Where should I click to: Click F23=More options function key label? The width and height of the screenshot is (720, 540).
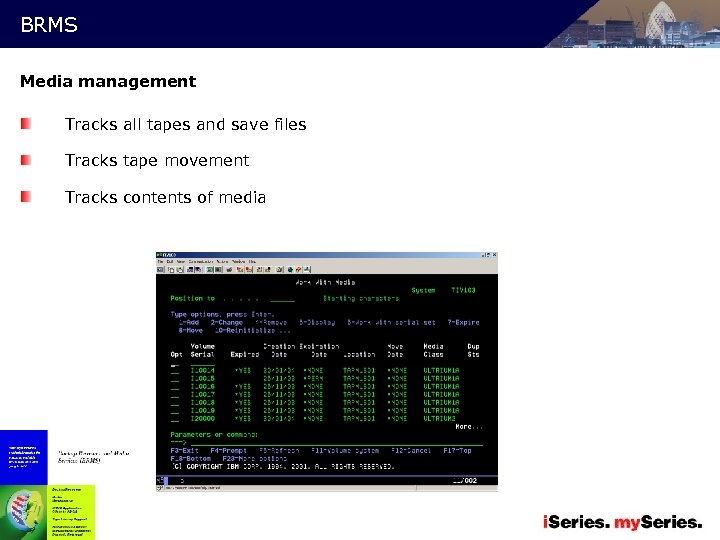point(254,458)
